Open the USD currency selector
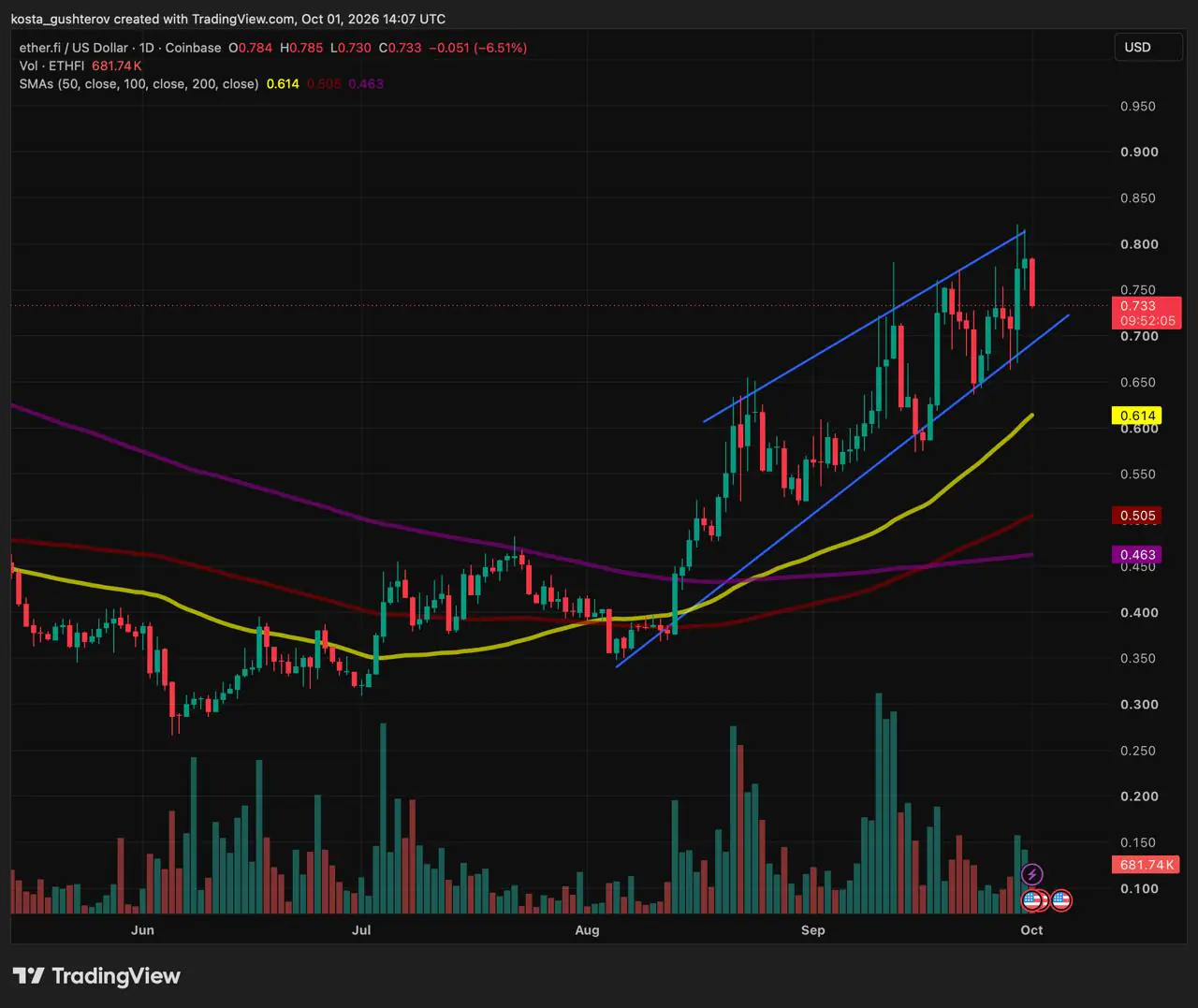 click(x=1147, y=47)
